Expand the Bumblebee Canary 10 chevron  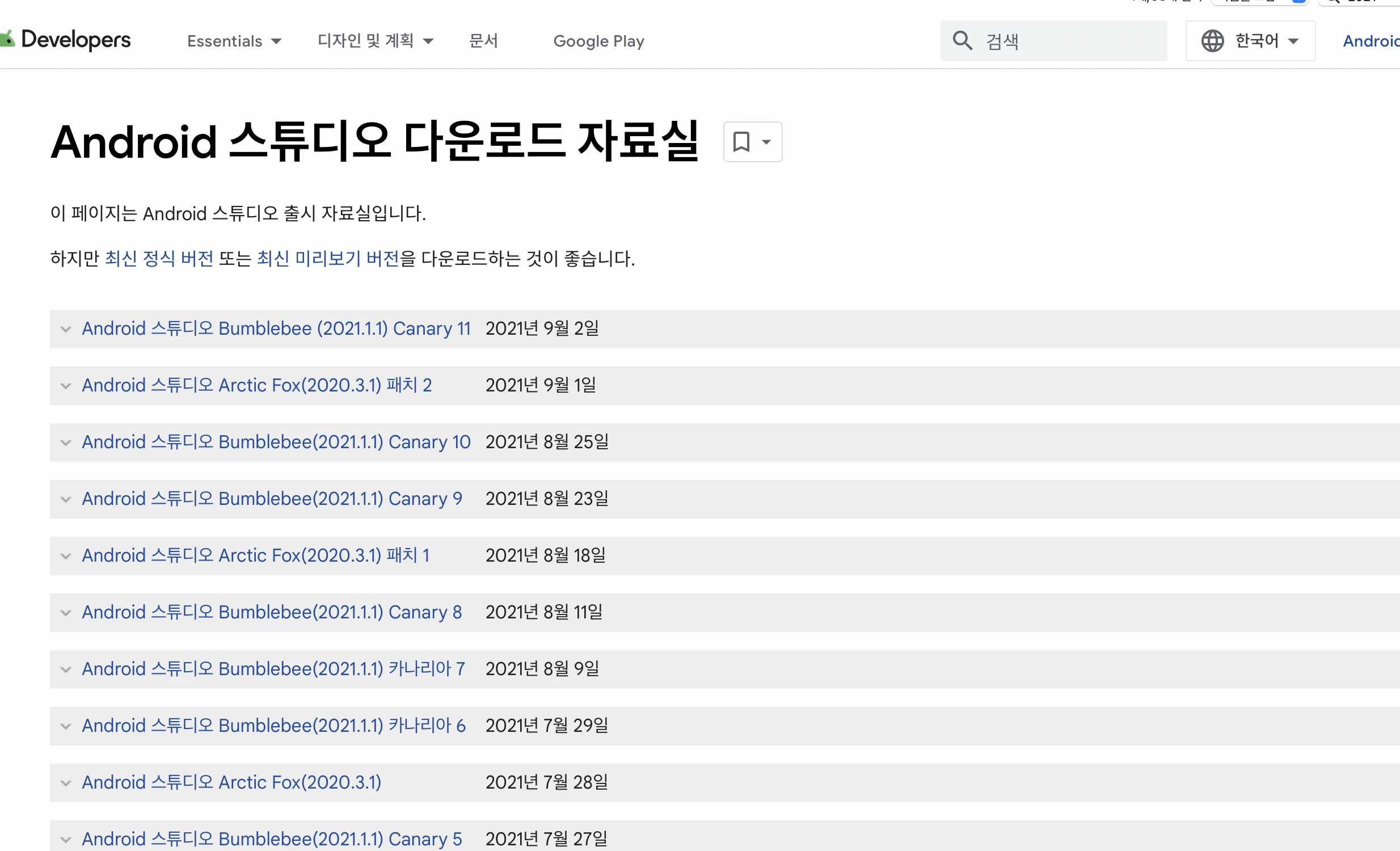click(66, 443)
